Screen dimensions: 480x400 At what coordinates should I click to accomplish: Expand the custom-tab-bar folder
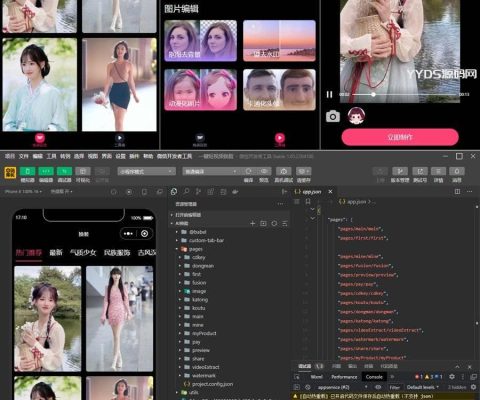point(177,240)
